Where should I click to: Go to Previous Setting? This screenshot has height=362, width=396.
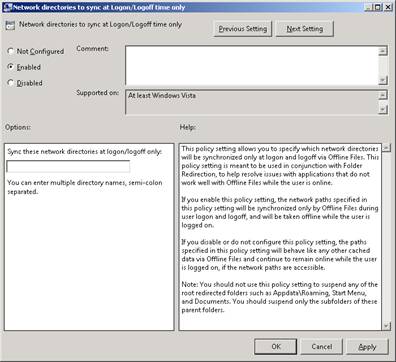coord(243,29)
